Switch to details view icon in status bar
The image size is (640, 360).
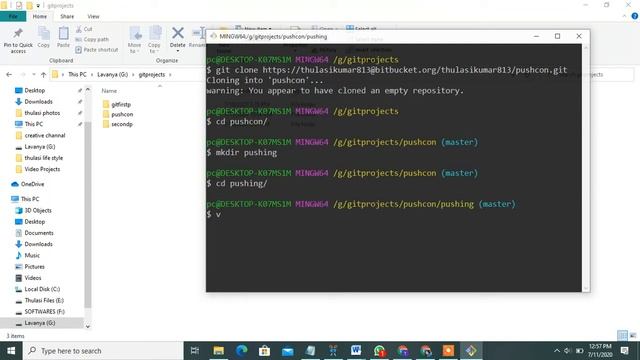click(622, 336)
